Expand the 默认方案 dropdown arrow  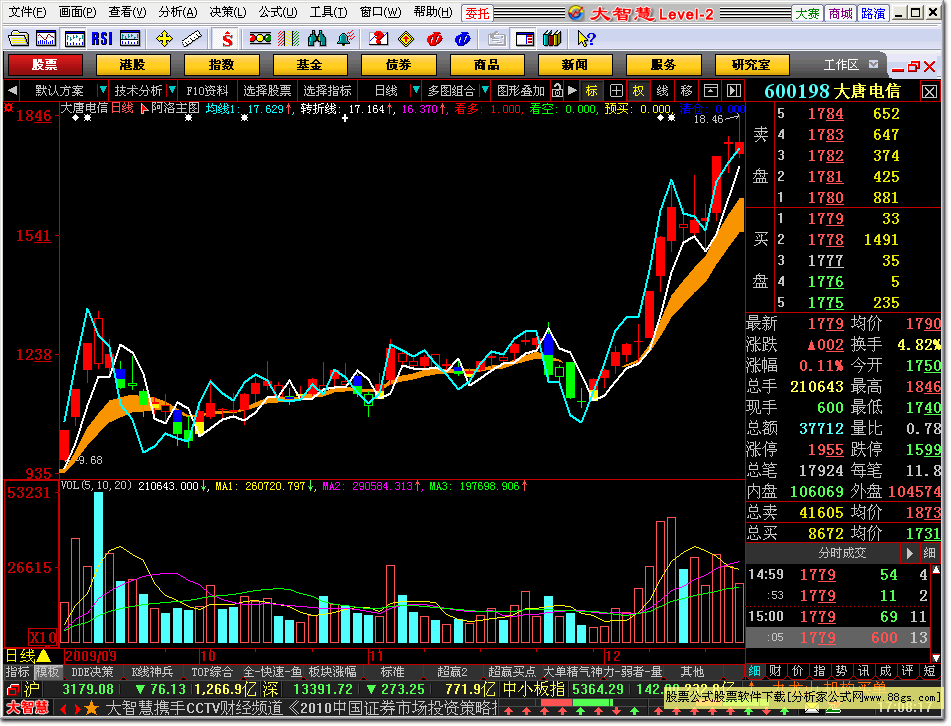point(102,91)
